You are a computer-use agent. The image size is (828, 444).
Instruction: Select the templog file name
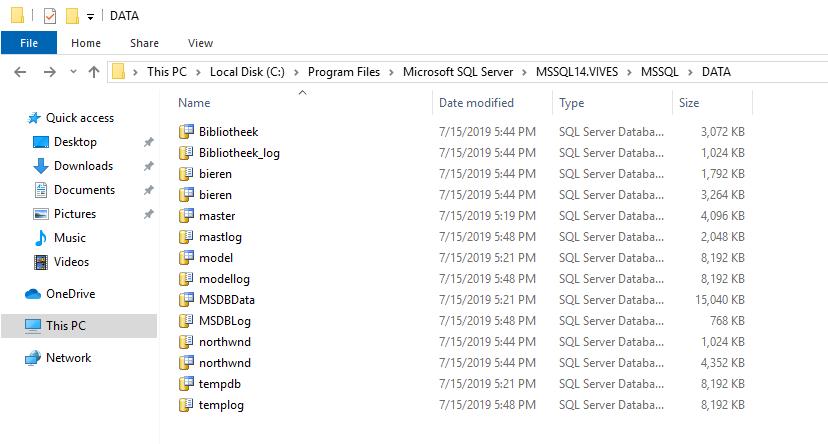tap(221, 405)
